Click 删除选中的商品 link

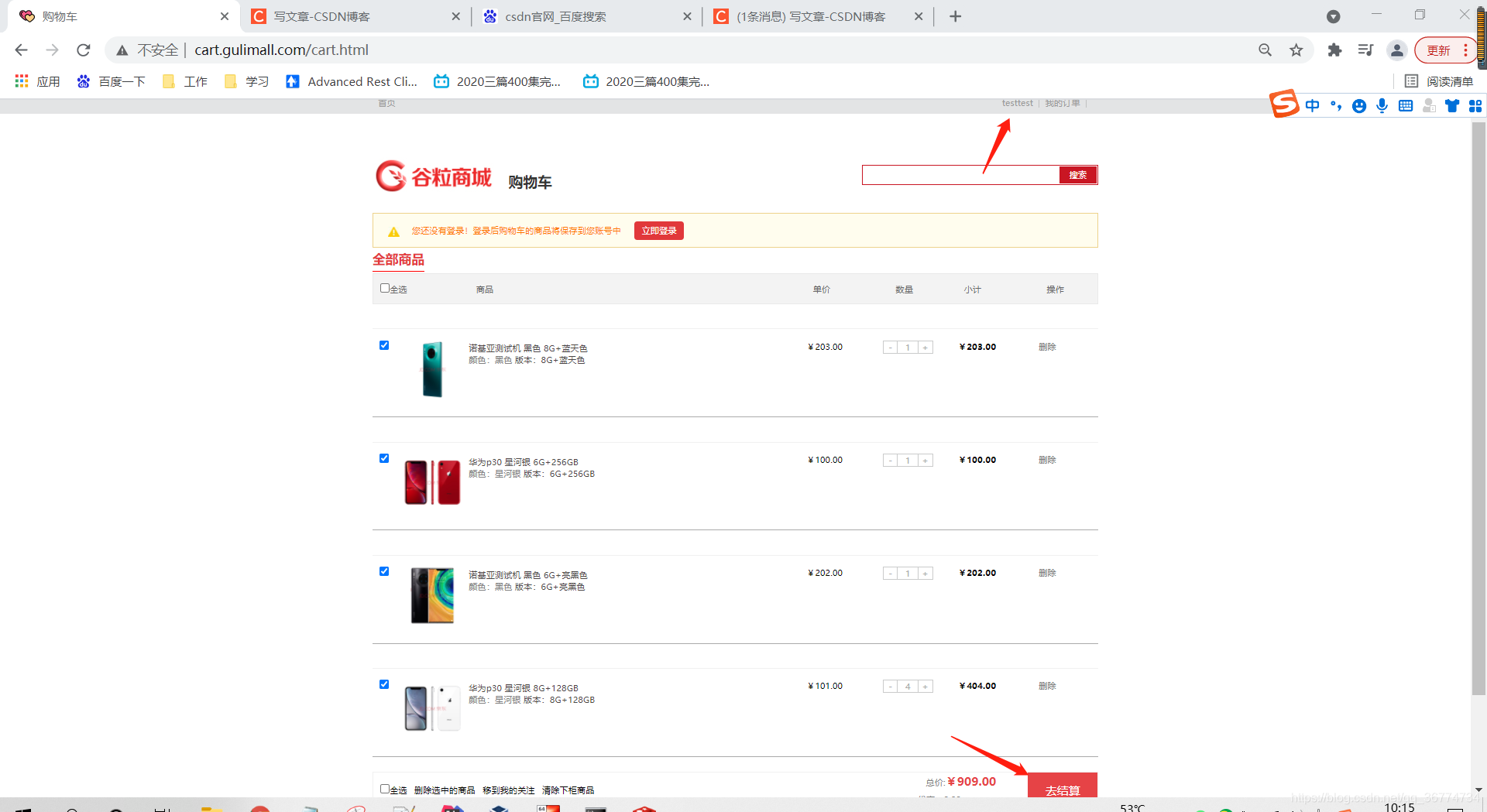point(445,790)
